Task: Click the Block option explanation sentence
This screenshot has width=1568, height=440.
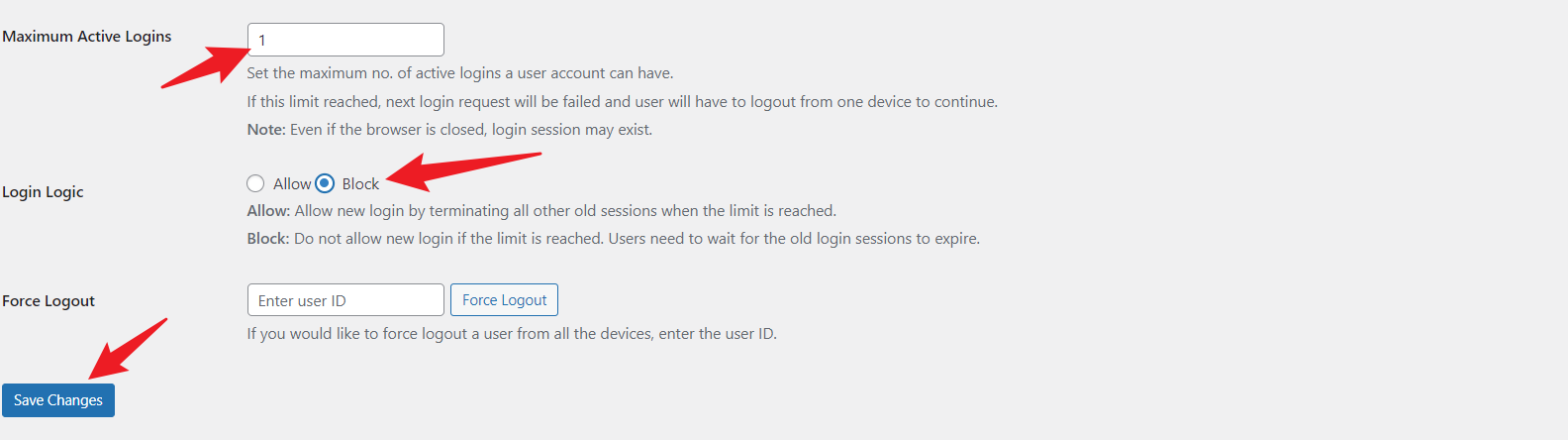Action: point(613,239)
